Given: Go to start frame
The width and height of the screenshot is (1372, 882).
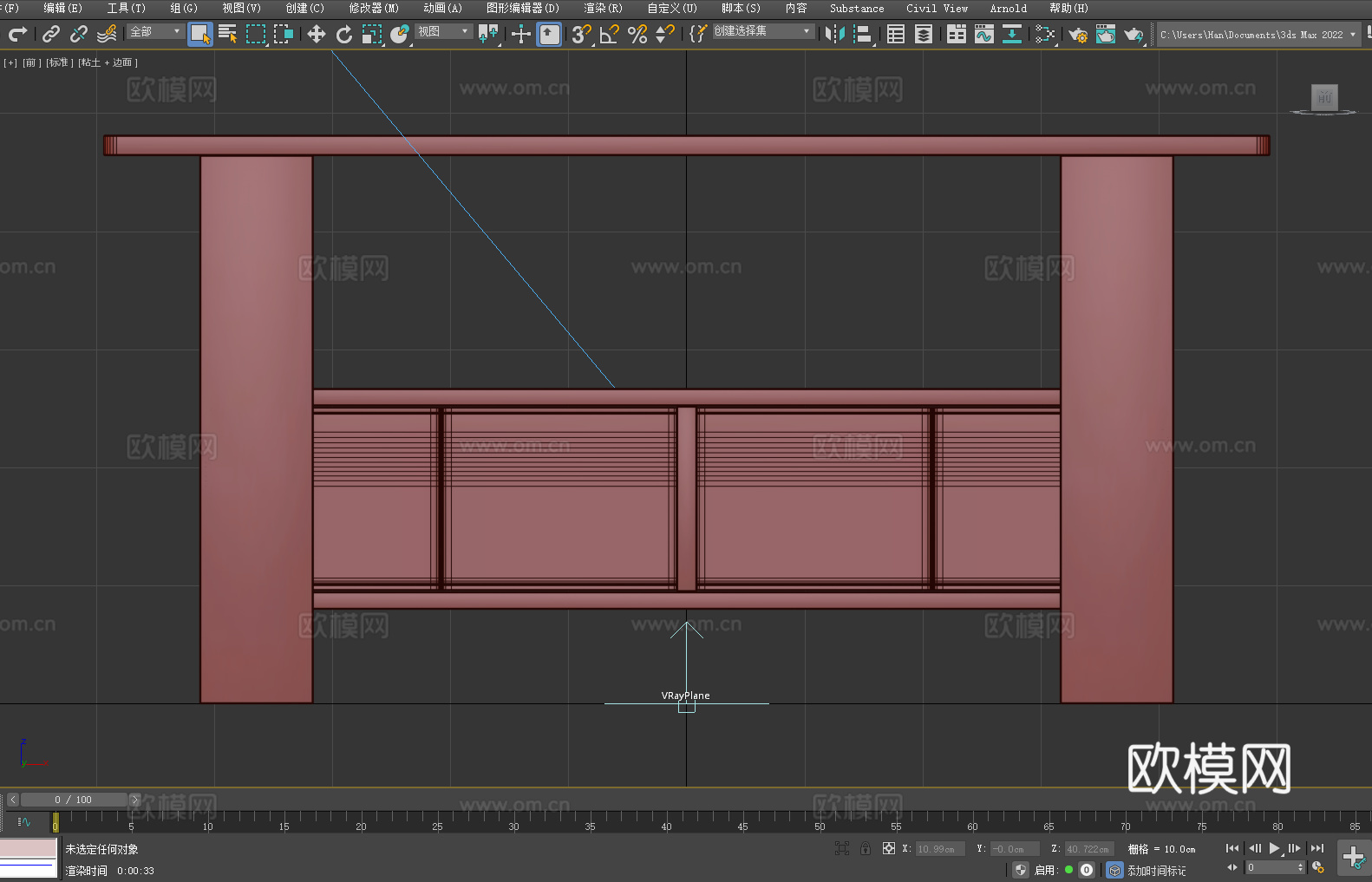Looking at the screenshot, I should click(x=1232, y=848).
